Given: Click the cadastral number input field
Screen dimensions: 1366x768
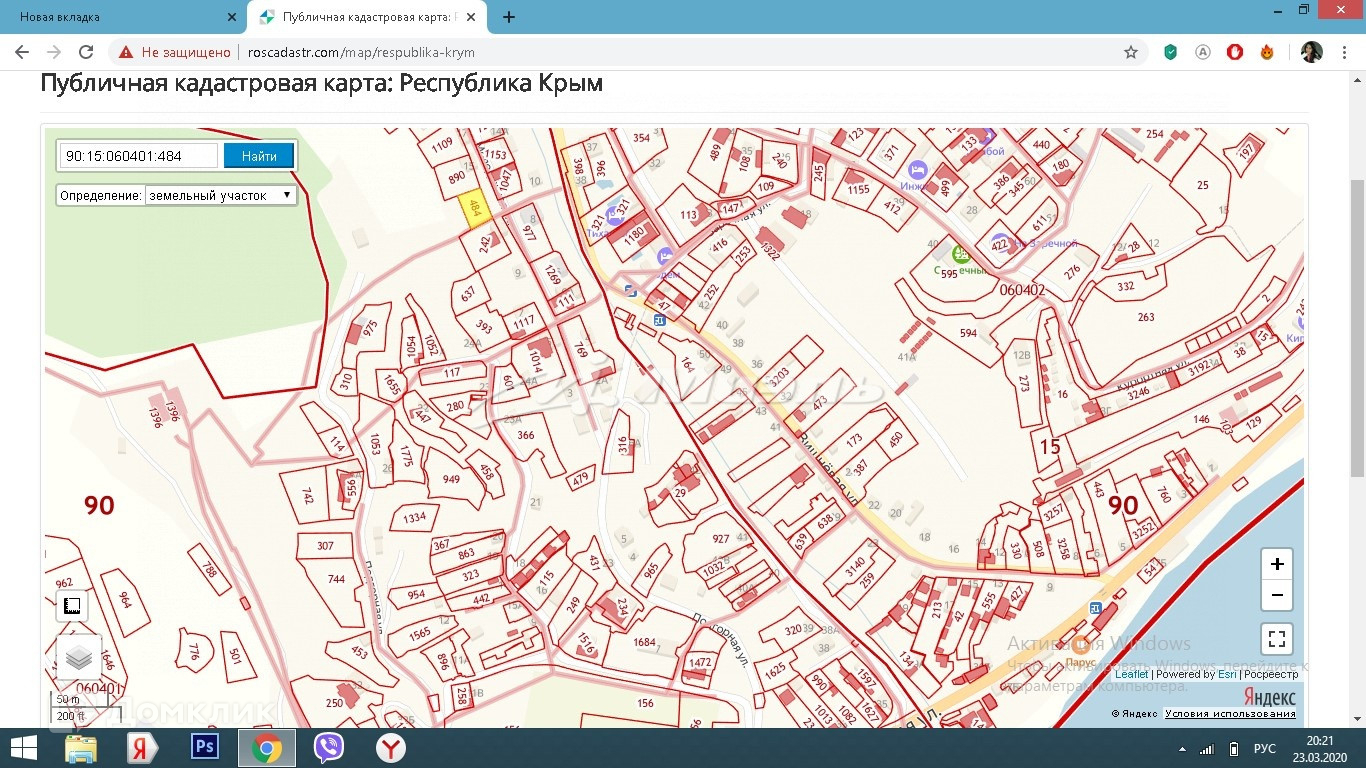Looking at the screenshot, I should point(139,156).
